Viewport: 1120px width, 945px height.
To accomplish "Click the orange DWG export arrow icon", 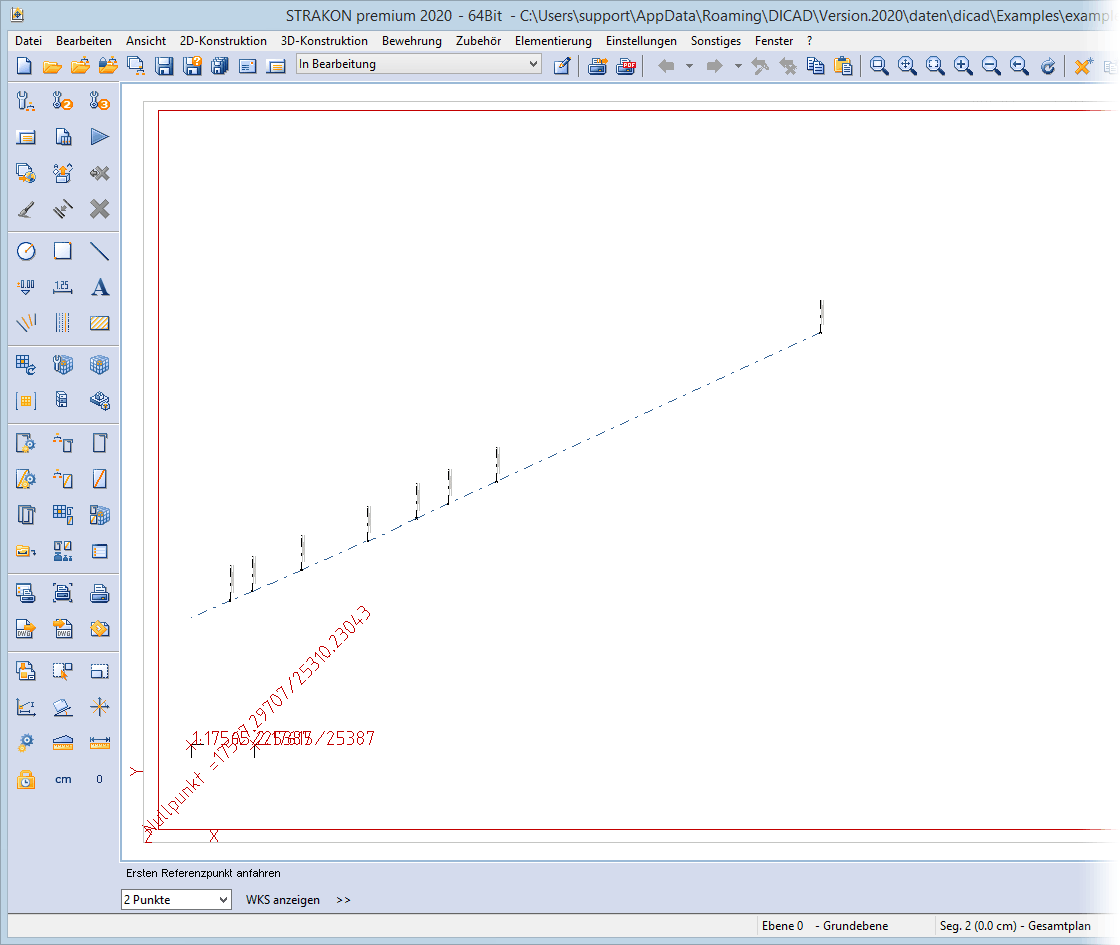I will pos(26,629).
